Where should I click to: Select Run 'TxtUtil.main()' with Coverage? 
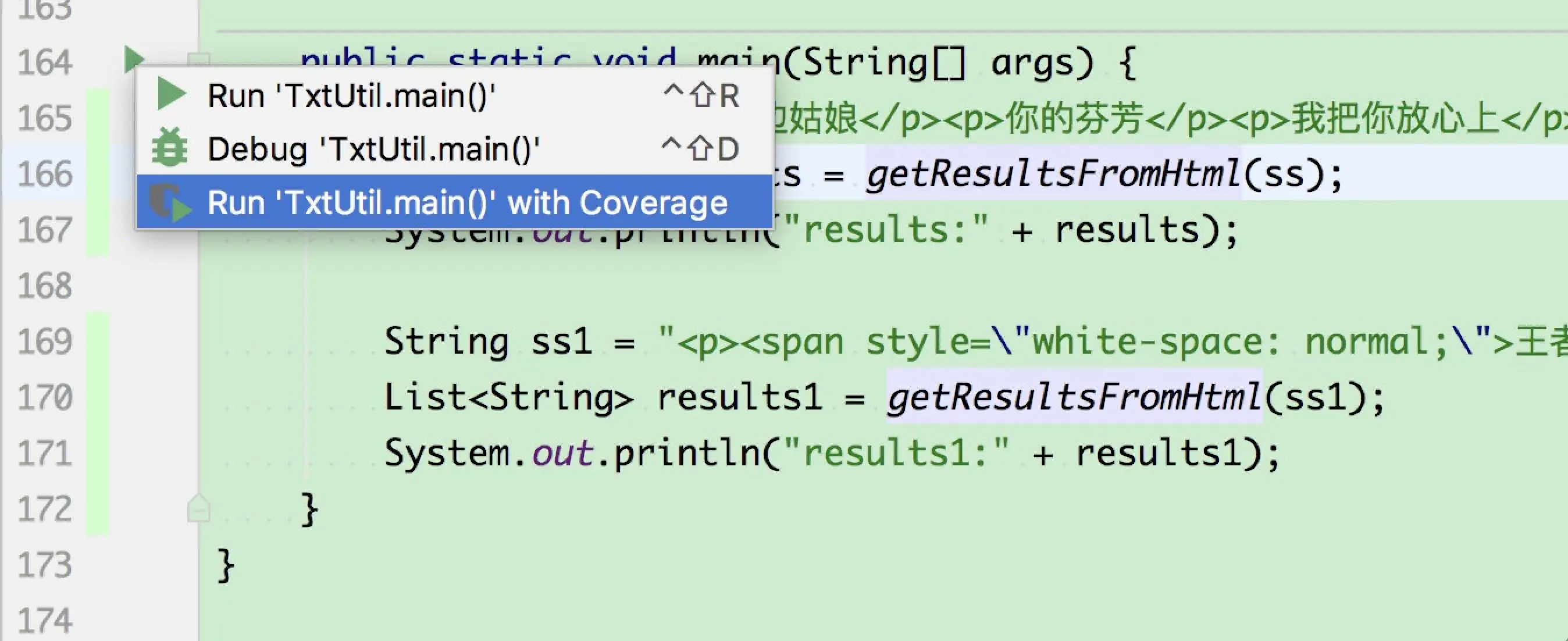455,202
